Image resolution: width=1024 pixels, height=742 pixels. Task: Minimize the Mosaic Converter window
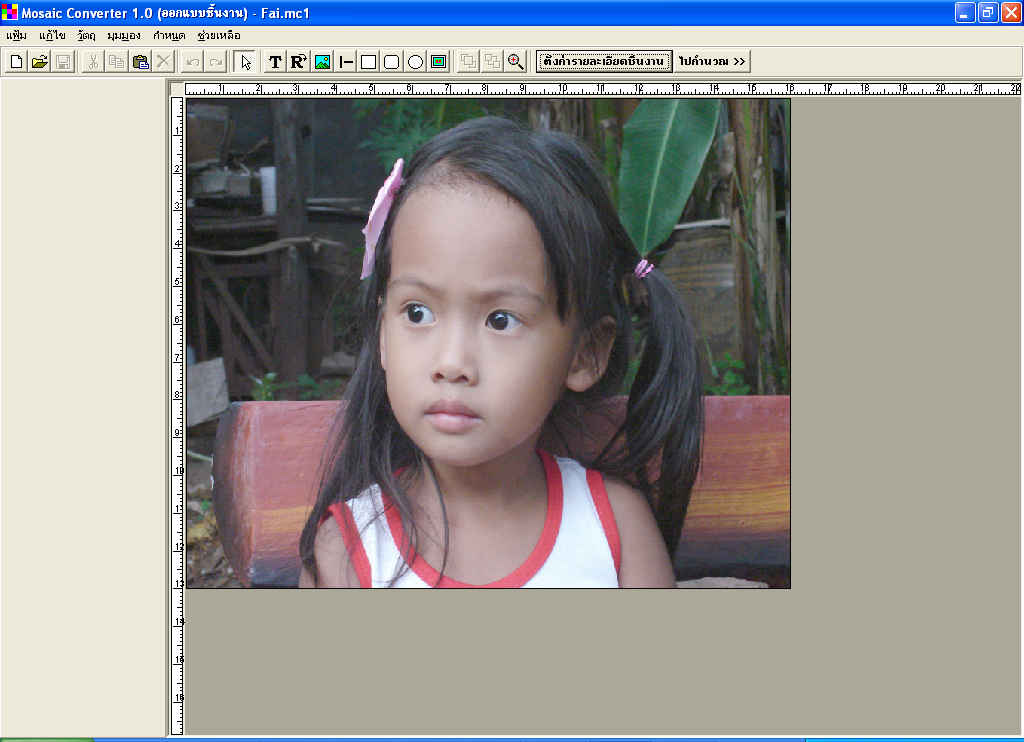tap(965, 12)
